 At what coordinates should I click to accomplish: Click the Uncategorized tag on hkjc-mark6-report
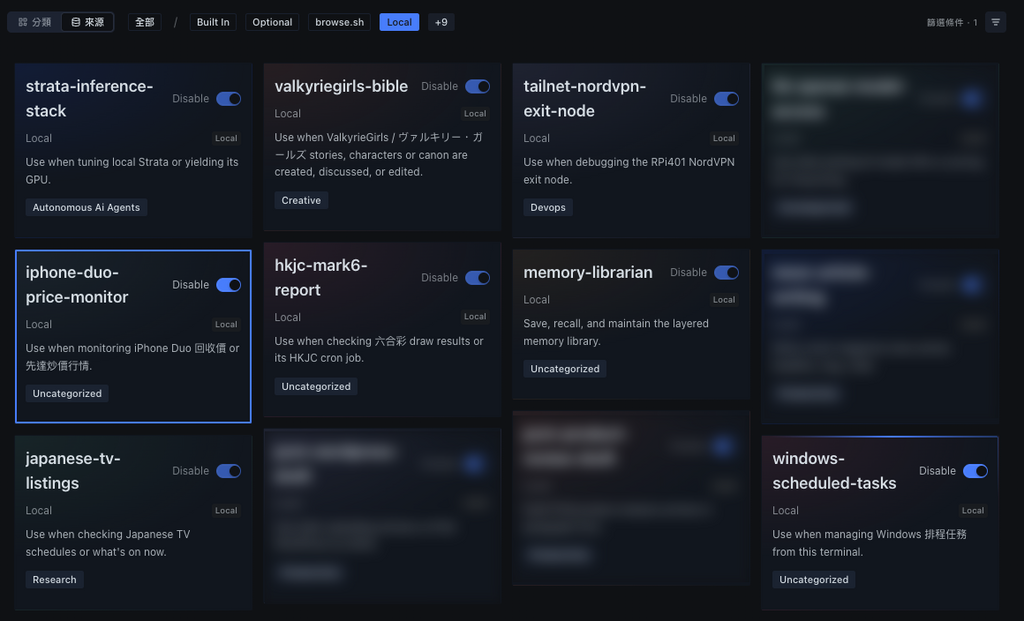[316, 387]
